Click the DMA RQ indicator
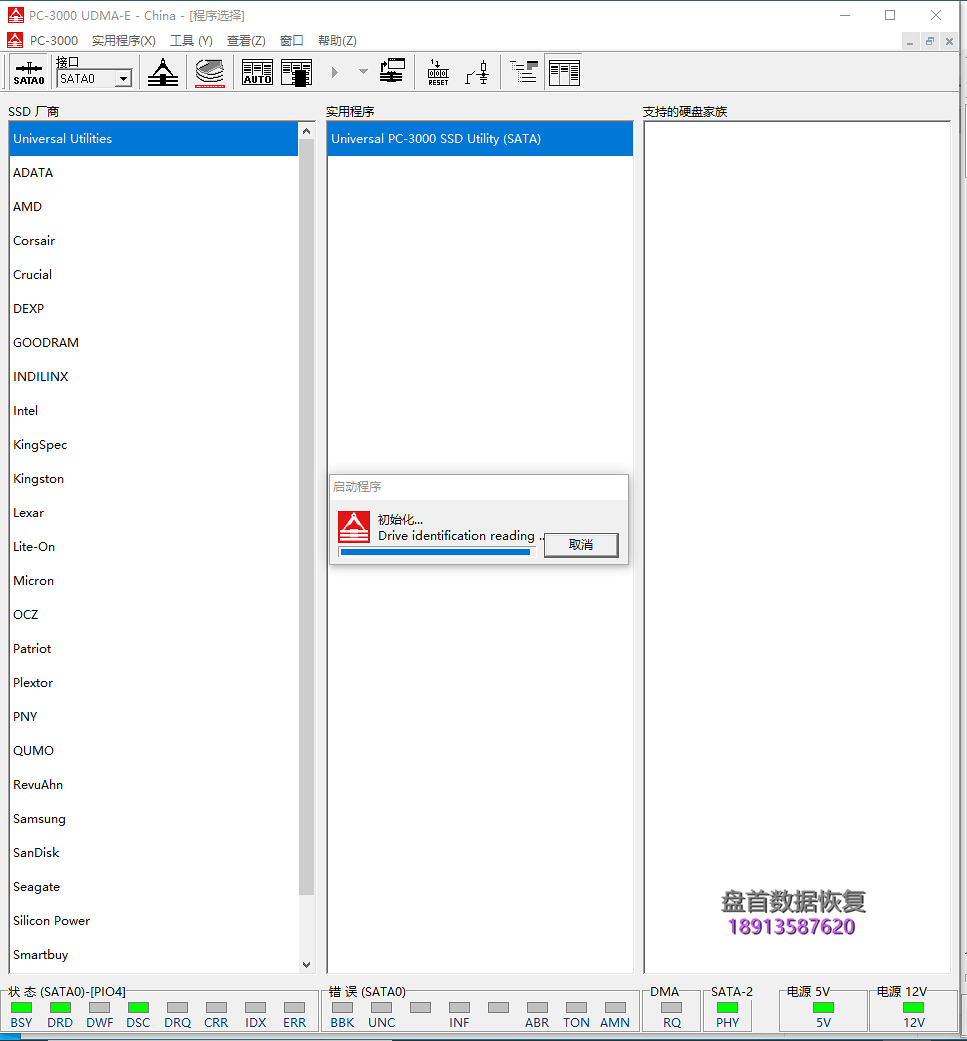967x1041 pixels. [672, 1008]
